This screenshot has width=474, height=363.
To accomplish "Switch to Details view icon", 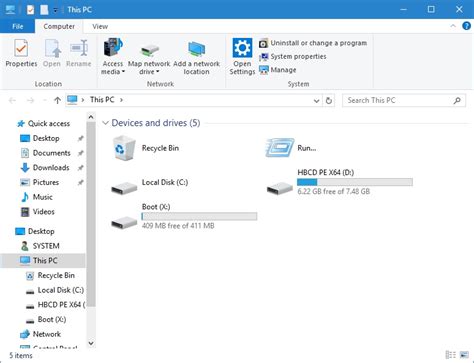I will (451, 355).
